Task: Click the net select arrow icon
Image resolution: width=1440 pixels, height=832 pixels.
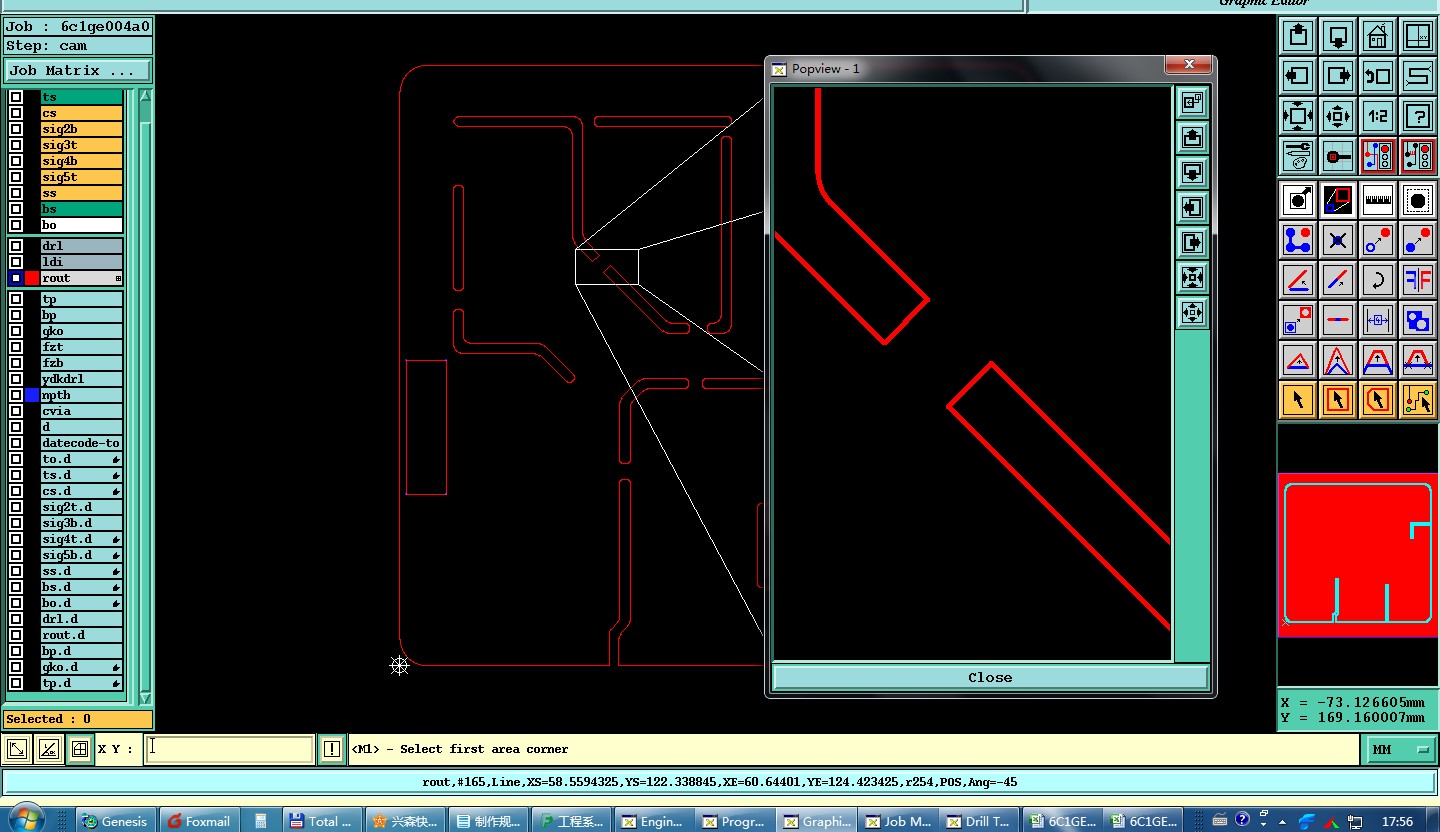Action: pos(1418,400)
